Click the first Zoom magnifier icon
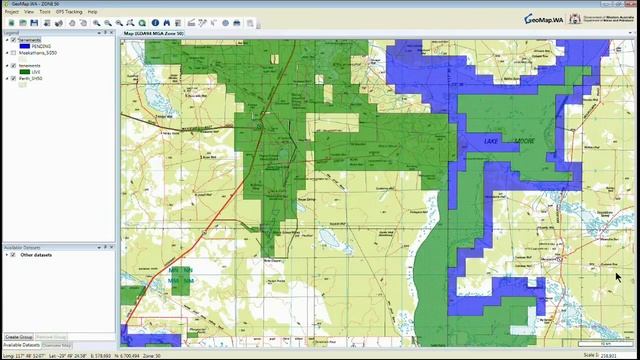The width and height of the screenshot is (640, 360). 96,23
